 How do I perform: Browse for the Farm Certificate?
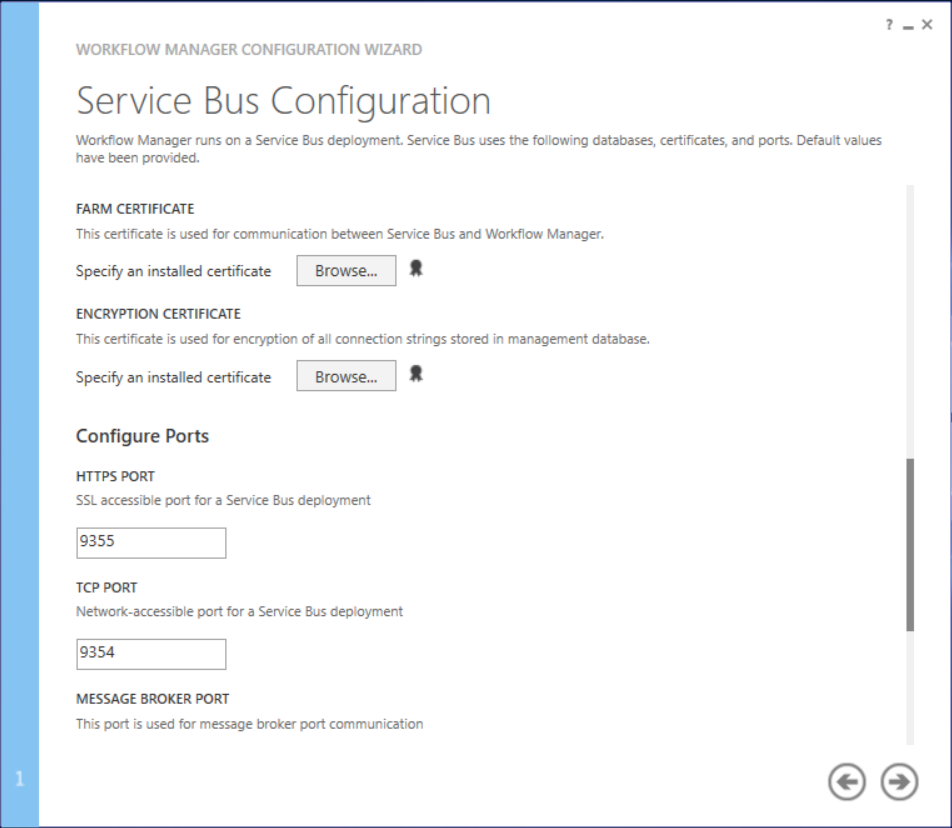tap(346, 271)
